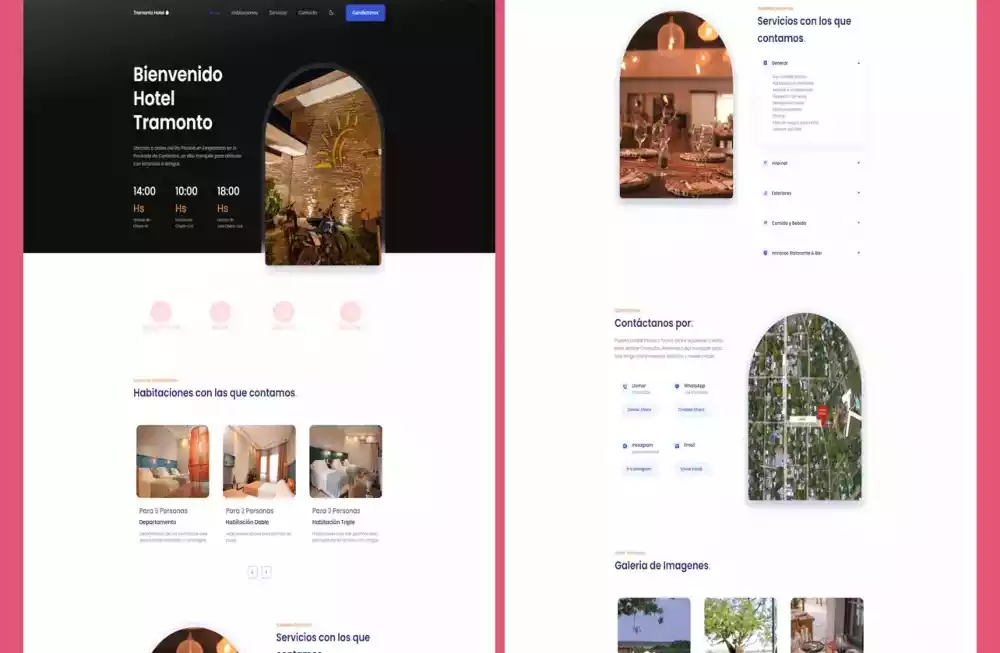Click the Habitaciones con las que contamos heading
The image size is (1000, 653).
pyautogui.click(x=215, y=393)
